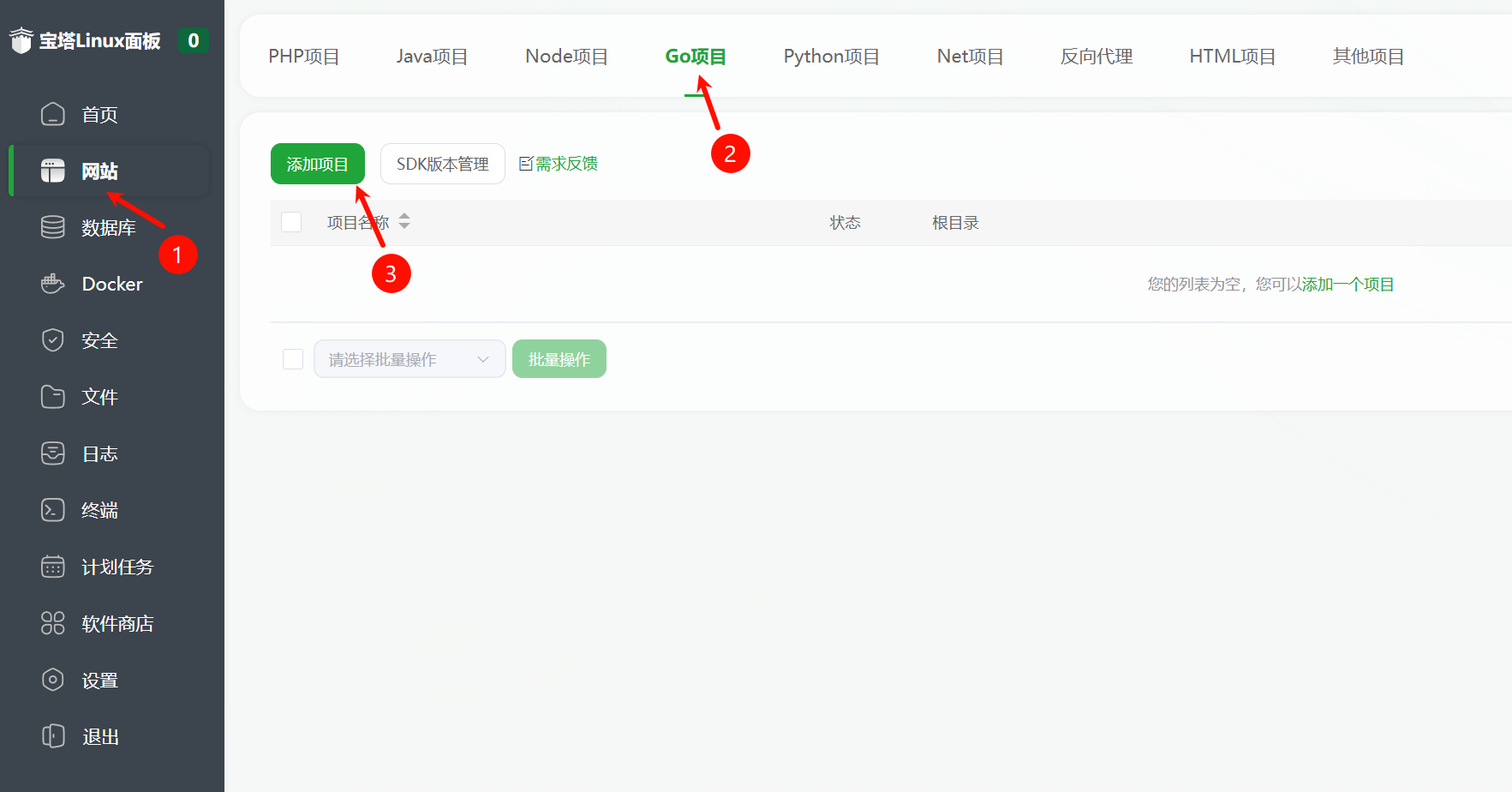Switch to the Node项目 tab
The image size is (1512, 792).
tap(566, 57)
